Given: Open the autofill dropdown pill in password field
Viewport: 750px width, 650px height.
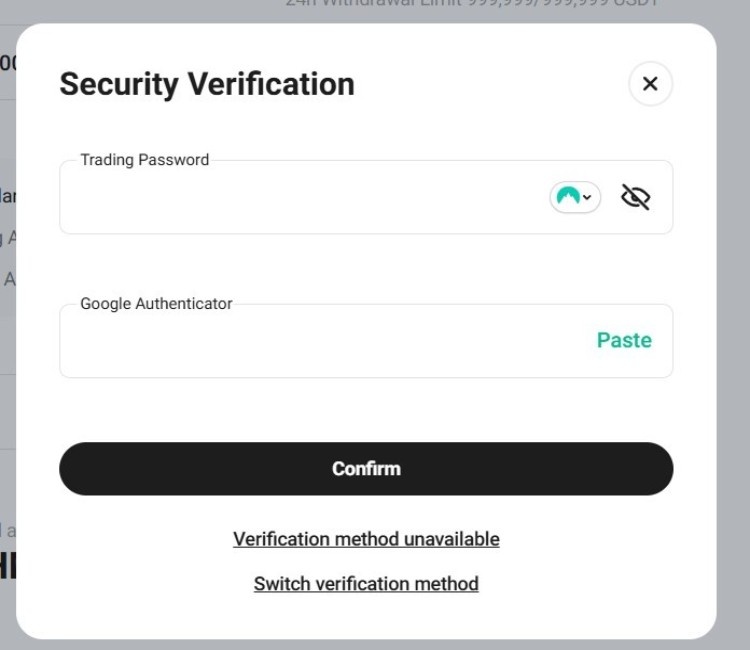Looking at the screenshot, I should click(575, 197).
